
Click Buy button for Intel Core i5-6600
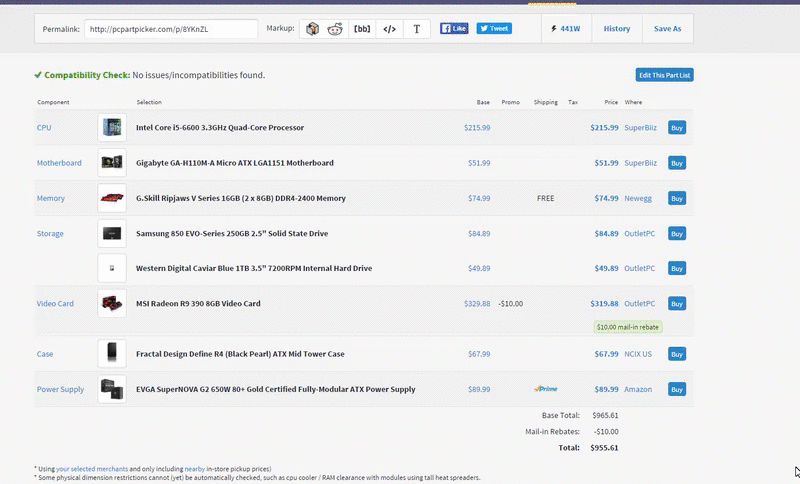[677, 128]
